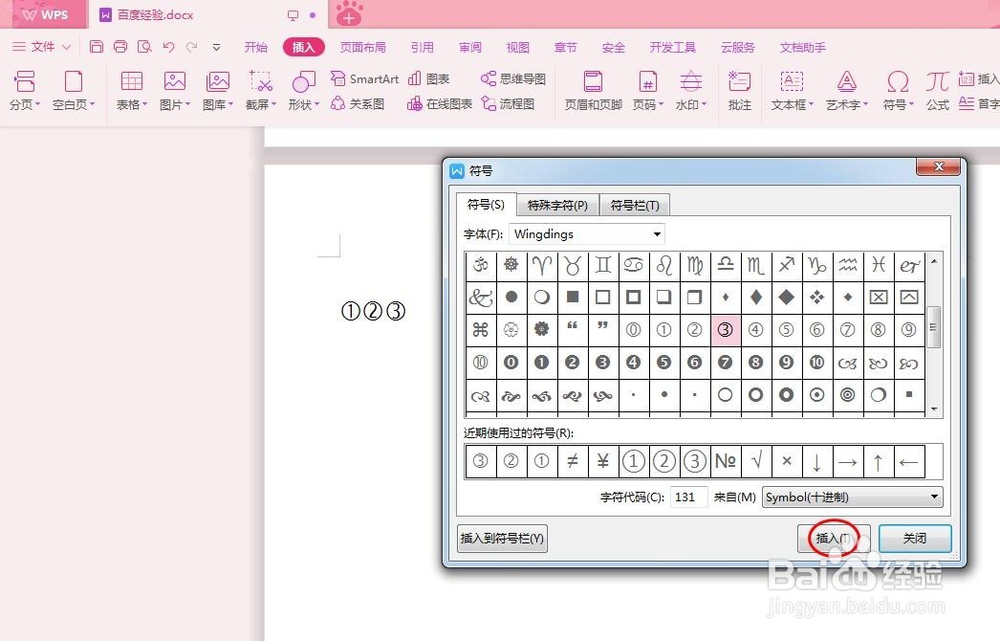Switch to the 页面布局 ribbon tab
Viewport: 1000px width, 641px height.
tap(362, 46)
